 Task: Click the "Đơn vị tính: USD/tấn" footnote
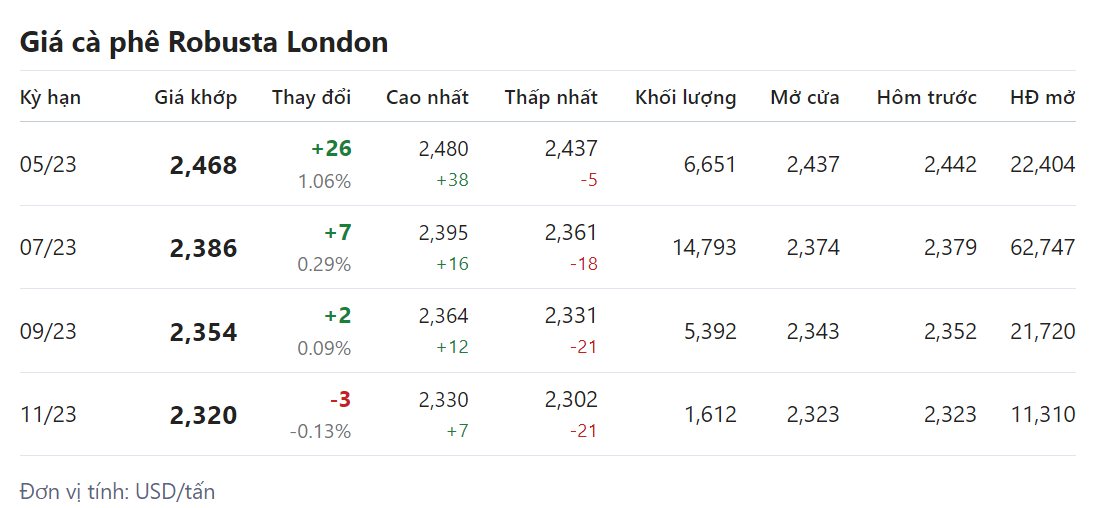click(117, 491)
